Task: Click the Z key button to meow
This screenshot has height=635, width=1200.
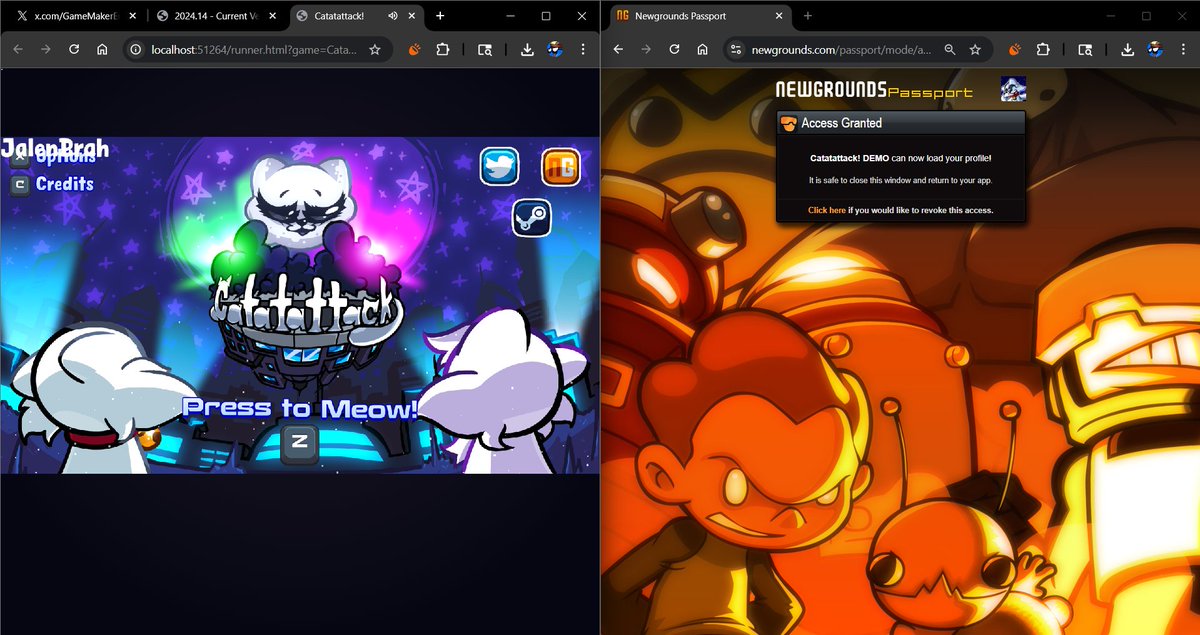Action: (x=300, y=443)
